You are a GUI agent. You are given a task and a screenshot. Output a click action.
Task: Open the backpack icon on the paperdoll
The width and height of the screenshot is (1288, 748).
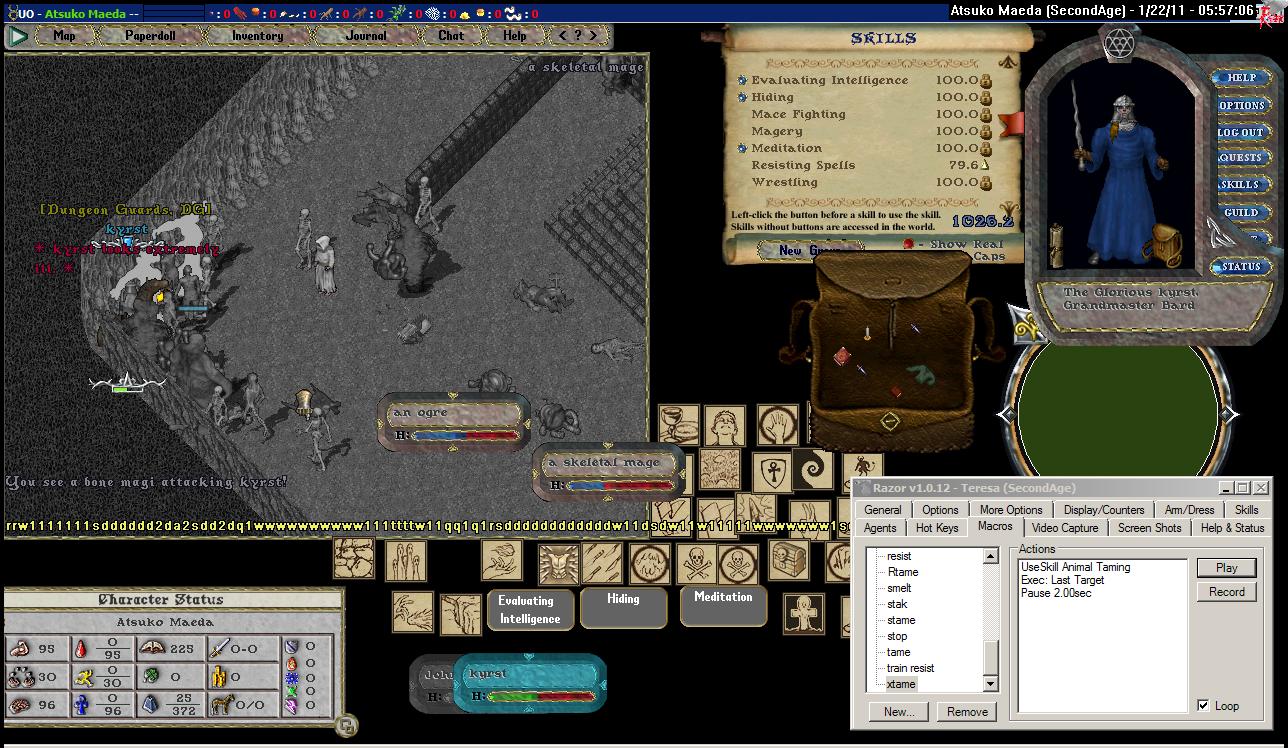tap(1162, 242)
